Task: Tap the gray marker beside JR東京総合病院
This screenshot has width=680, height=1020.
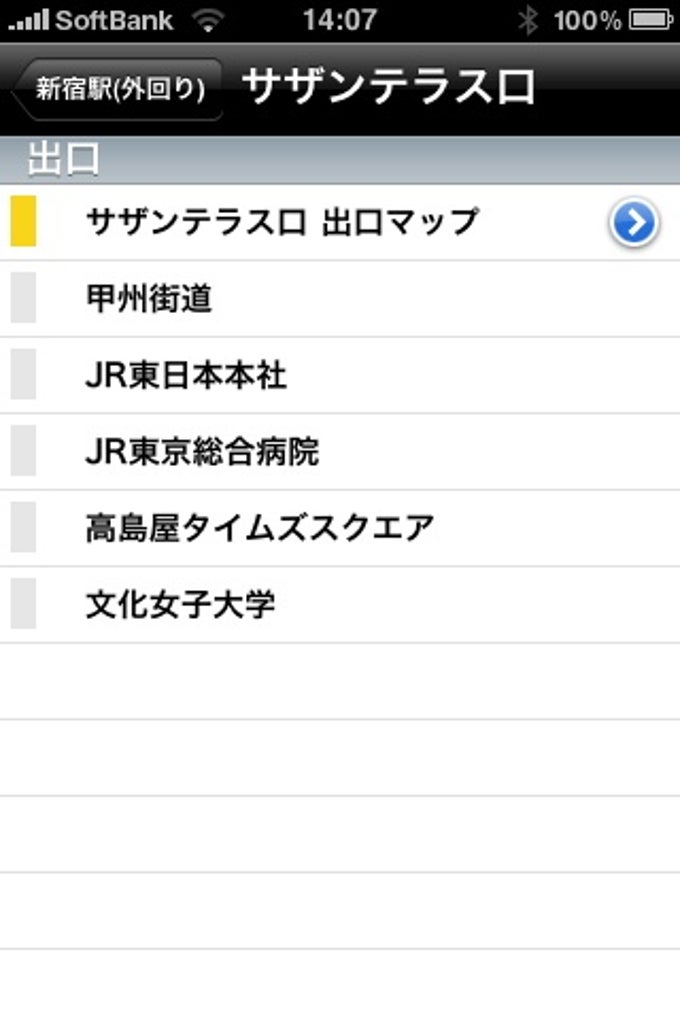Action: (x=23, y=450)
